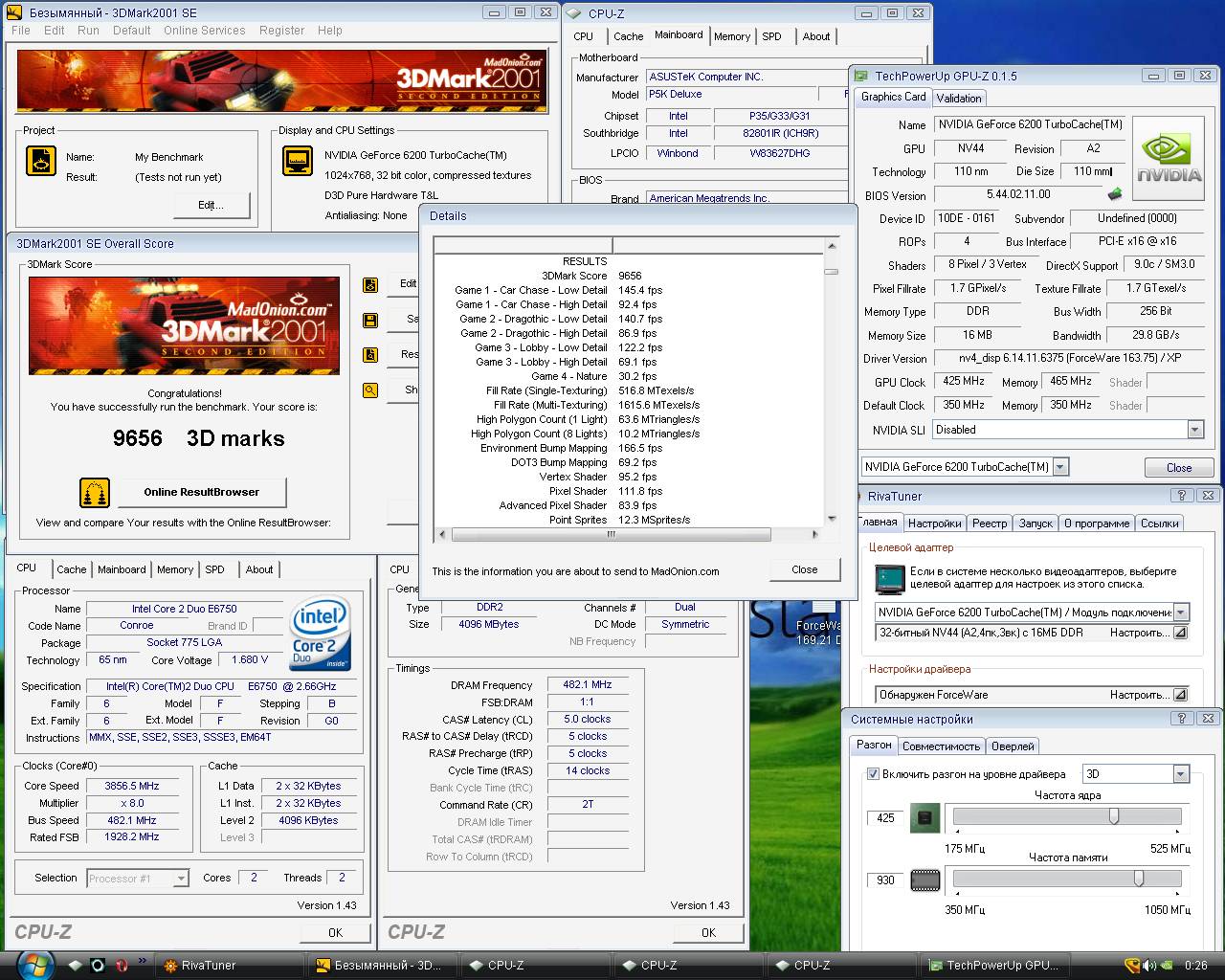Click the core clock input field showing 425
1225x980 pixels.
tap(886, 817)
